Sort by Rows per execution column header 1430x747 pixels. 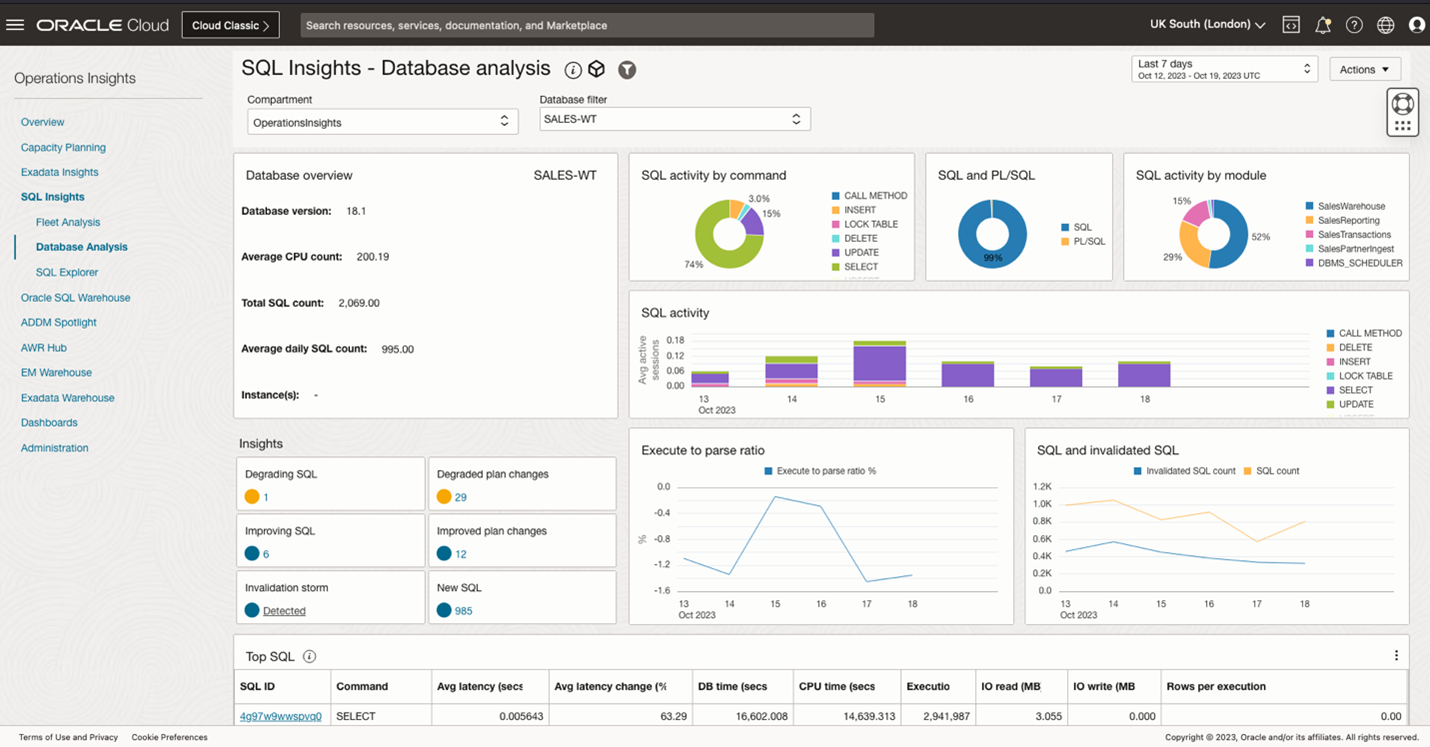pyautogui.click(x=1284, y=687)
